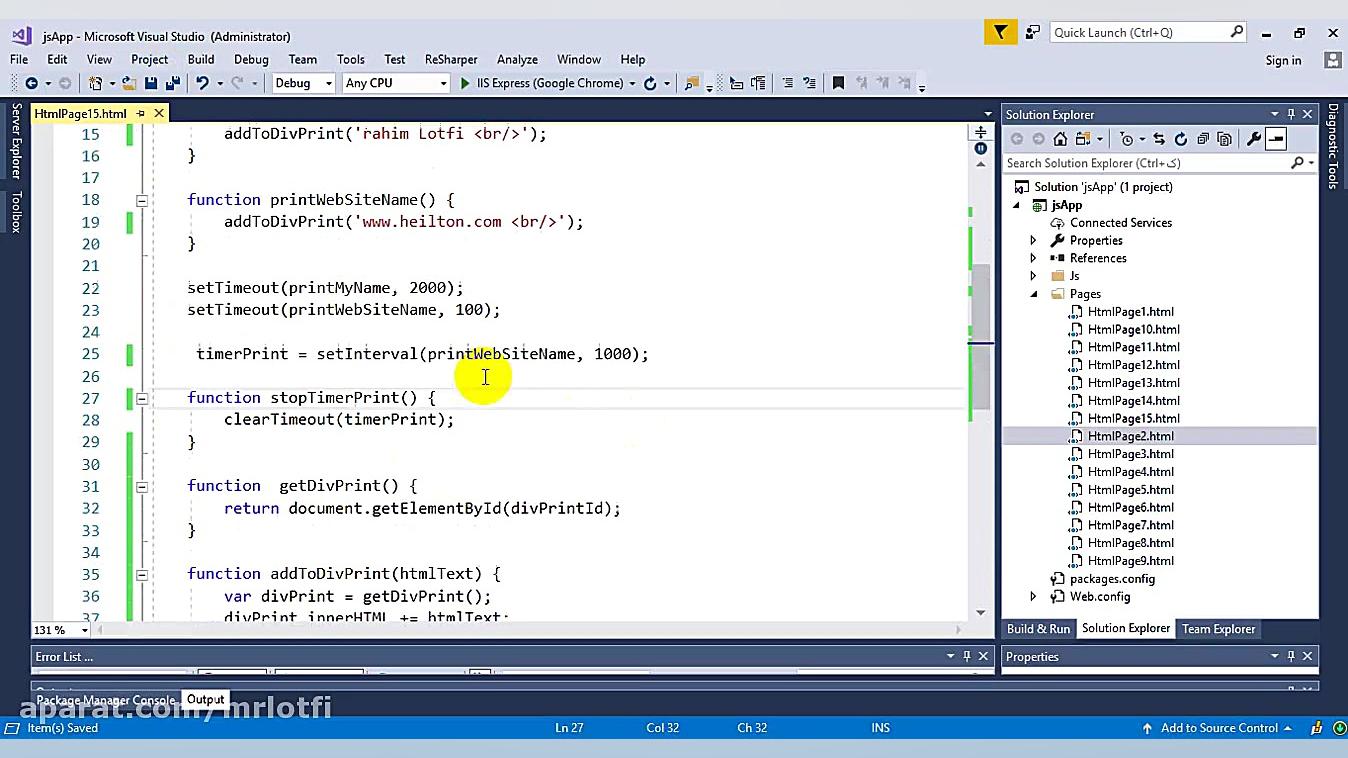Viewport: 1348px width, 758px height.
Task: Open the ReSharper menu
Action: click(x=451, y=60)
